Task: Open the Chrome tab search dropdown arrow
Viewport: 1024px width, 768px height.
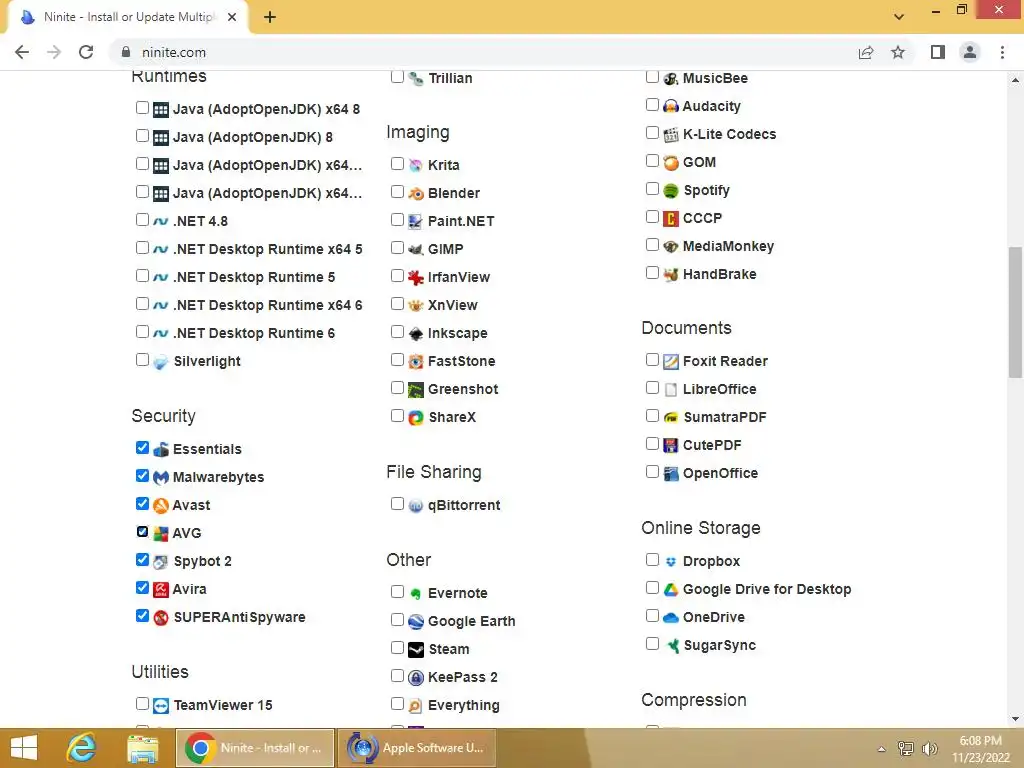Action: (x=899, y=17)
